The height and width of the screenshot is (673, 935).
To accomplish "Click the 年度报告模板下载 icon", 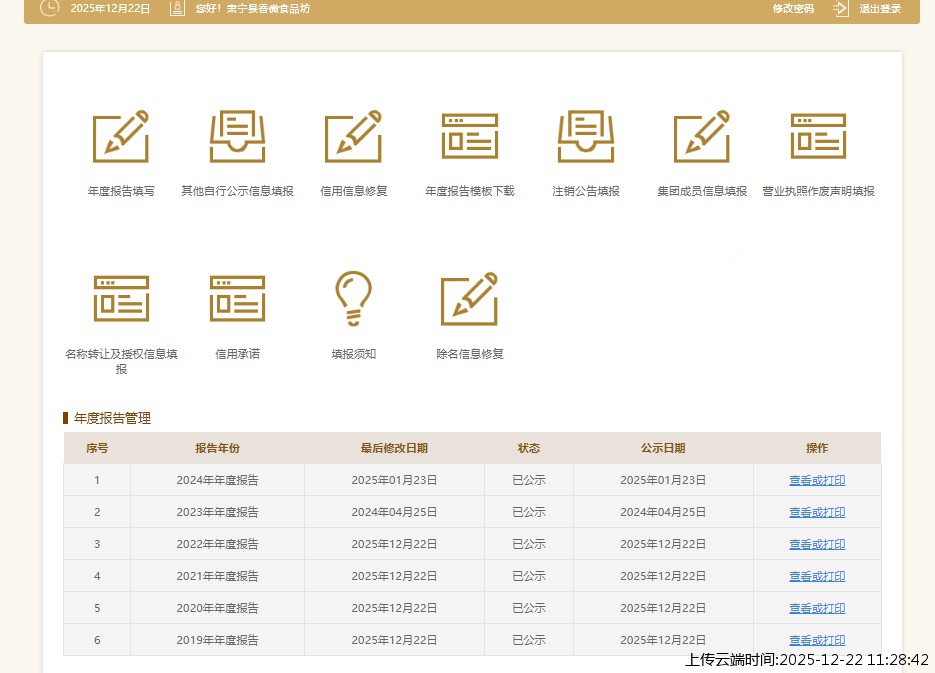I will pyautogui.click(x=469, y=137).
